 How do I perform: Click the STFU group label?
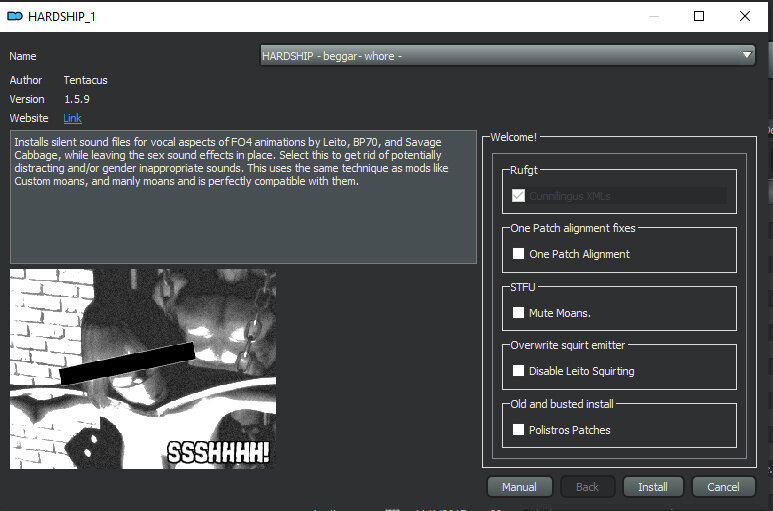523,287
